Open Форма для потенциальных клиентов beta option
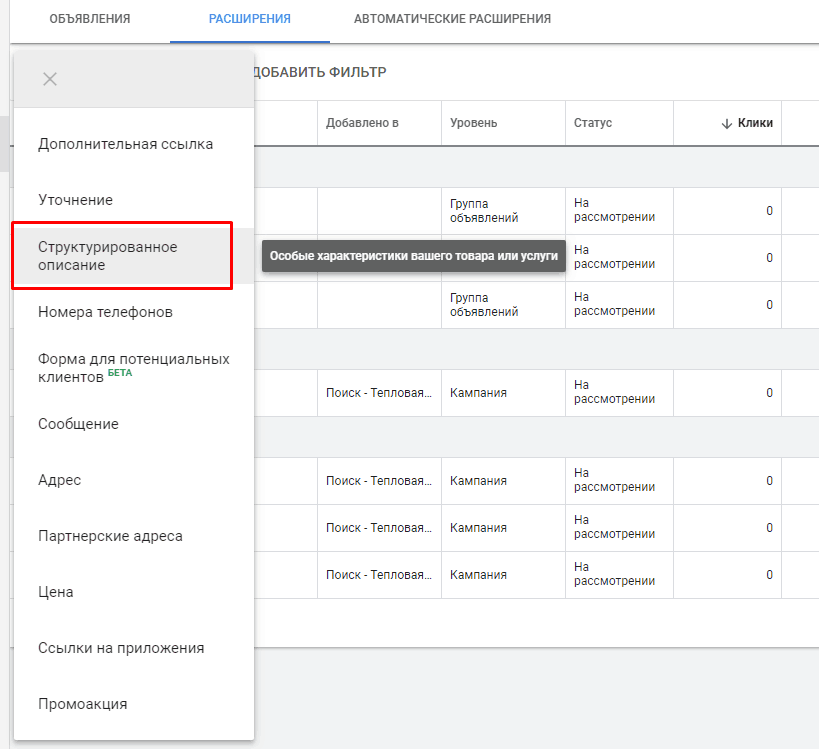Viewport: 819px width, 749px height. pos(133,366)
